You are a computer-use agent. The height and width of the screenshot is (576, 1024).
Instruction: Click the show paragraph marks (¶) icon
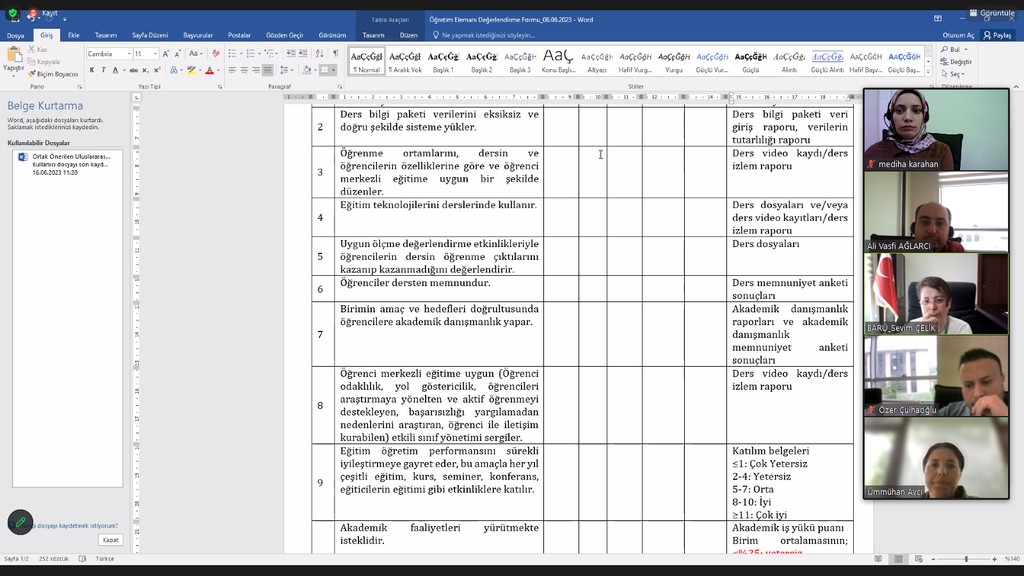coord(336,54)
